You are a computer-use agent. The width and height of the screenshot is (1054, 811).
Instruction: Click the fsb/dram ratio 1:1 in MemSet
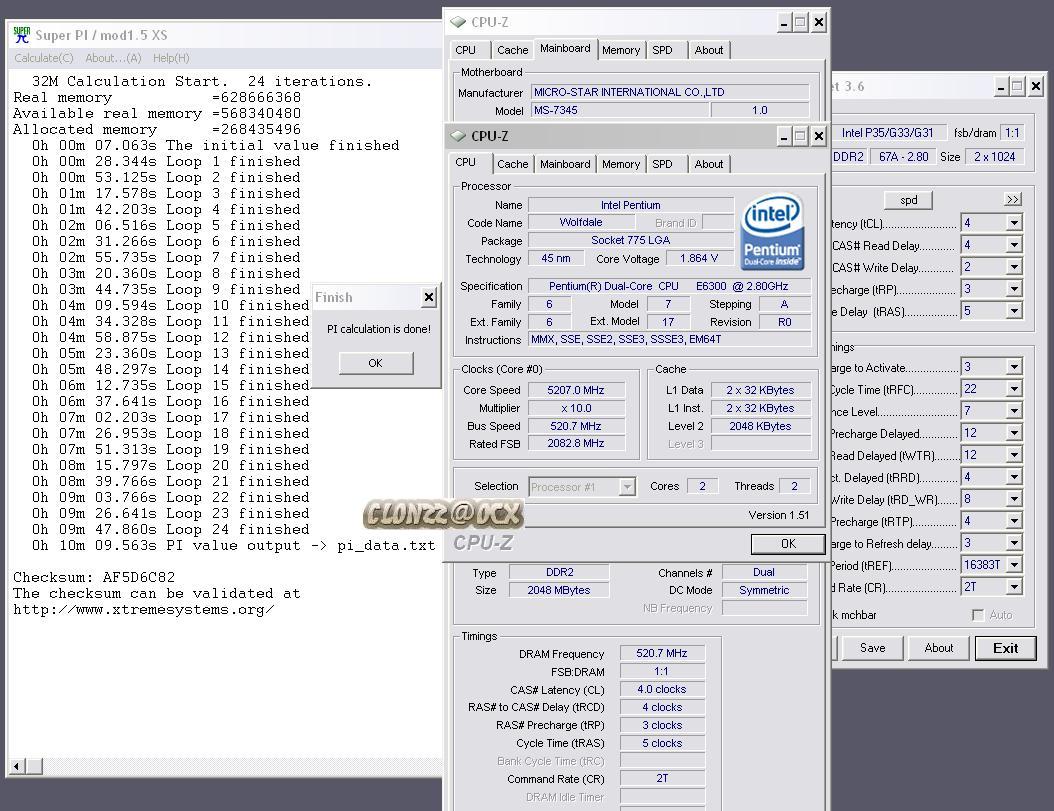pos(1012,133)
